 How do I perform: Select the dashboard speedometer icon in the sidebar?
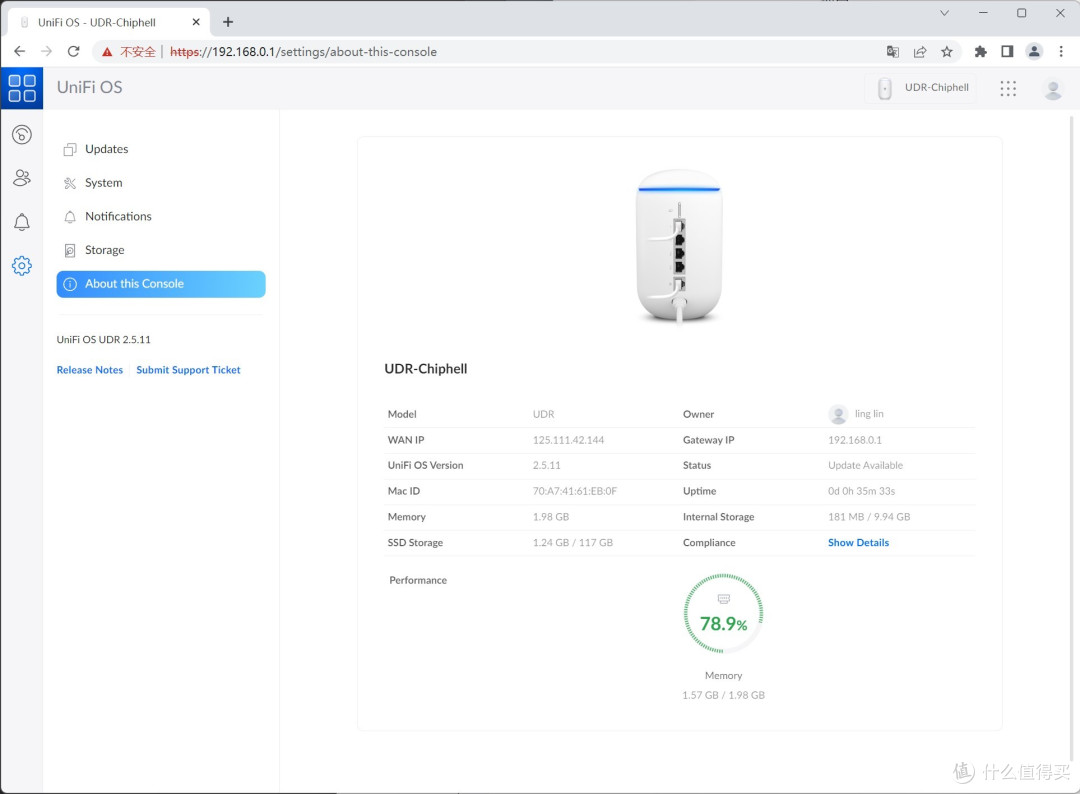coord(22,134)
